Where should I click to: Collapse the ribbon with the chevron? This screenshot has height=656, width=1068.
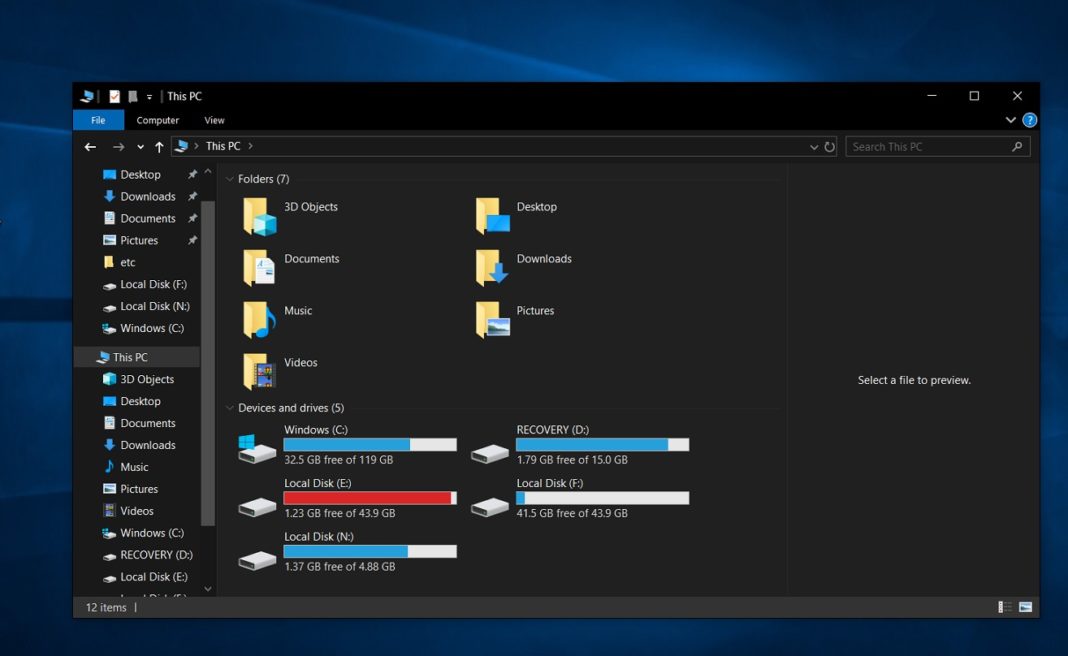[x=1010, y=120]
